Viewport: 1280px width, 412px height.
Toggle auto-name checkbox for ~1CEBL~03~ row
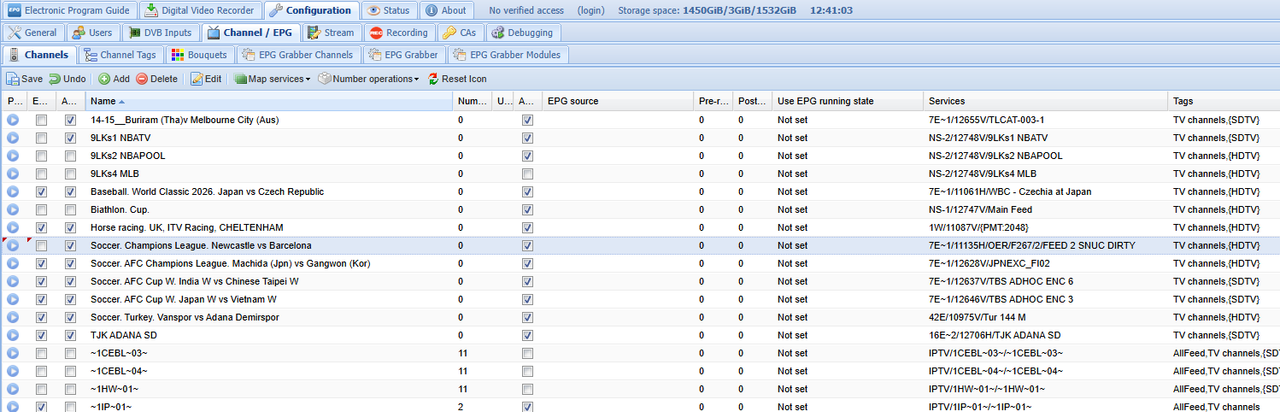(x=70, y=353)
